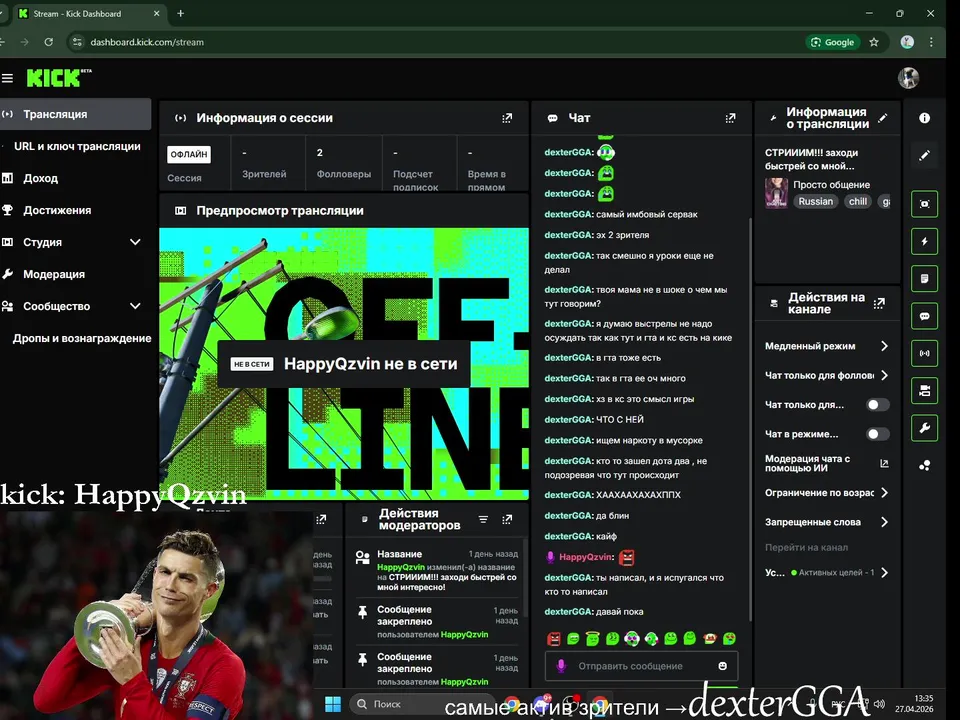Screen dimensions: 960x720
Task: Click the ОФЛАЙН session badge
Action: coord(189,154)
